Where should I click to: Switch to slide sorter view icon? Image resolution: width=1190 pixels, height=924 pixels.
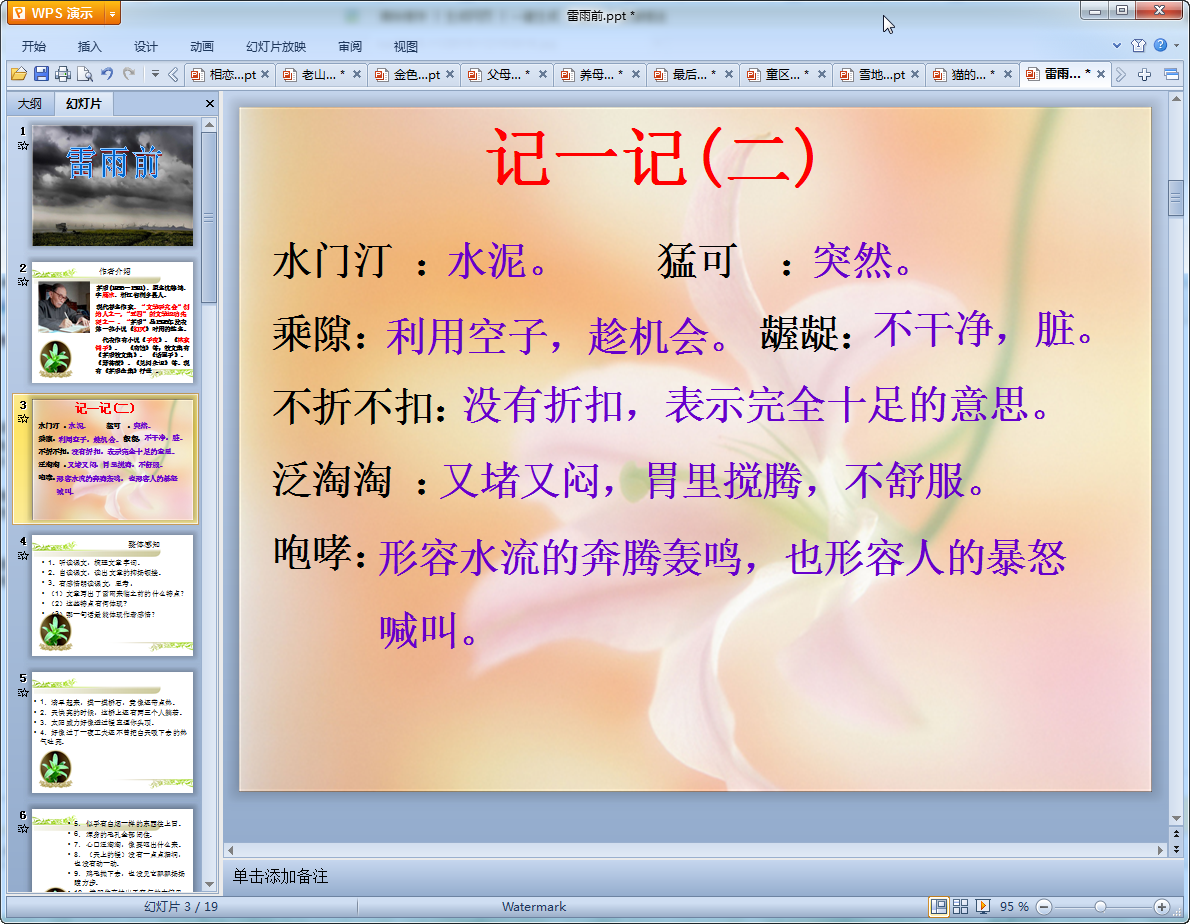tap(961, 907)
